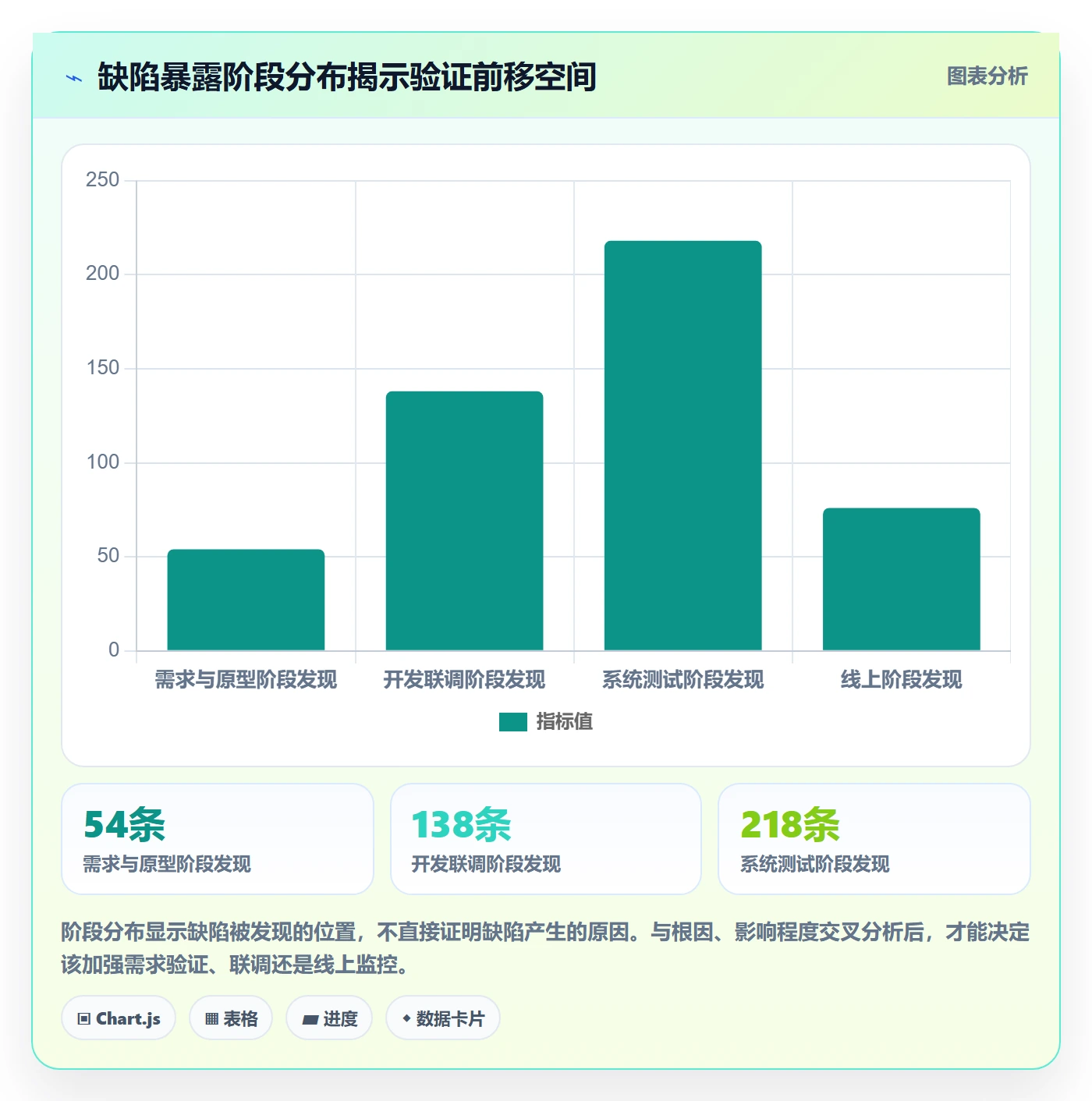Select the Chart.js tag
Screen dimensions: 1092x1101
tap(119, 1018)
